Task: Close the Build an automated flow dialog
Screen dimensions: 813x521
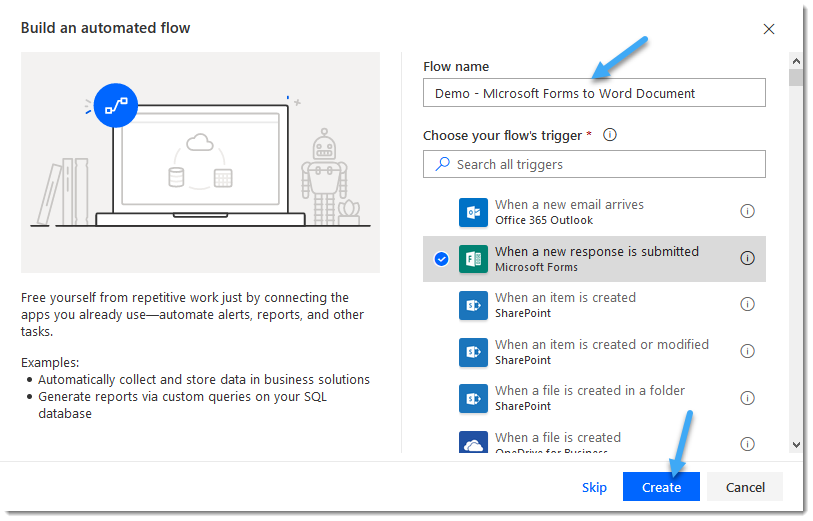Action: [x=768, y=29]
